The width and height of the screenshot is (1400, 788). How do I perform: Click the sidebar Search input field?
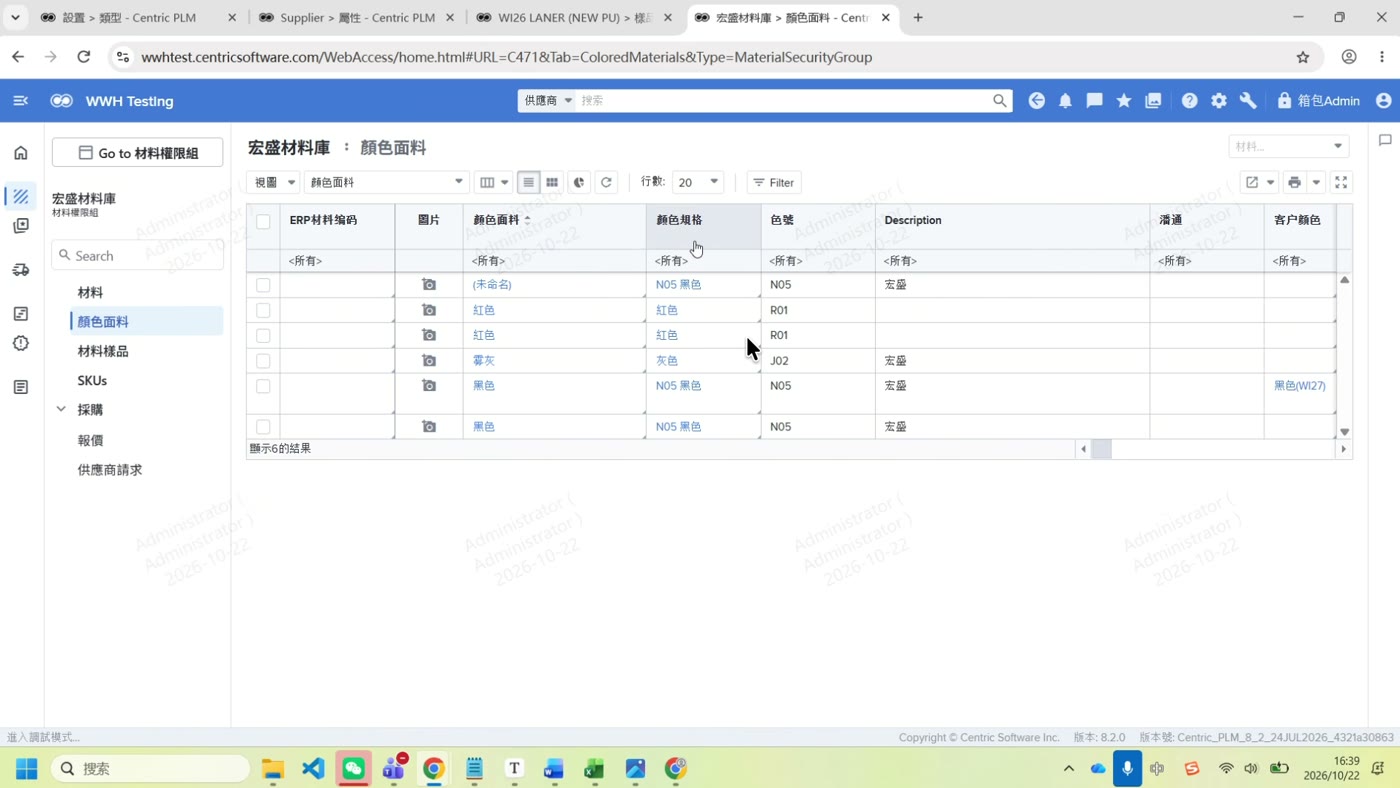(138, 256)
